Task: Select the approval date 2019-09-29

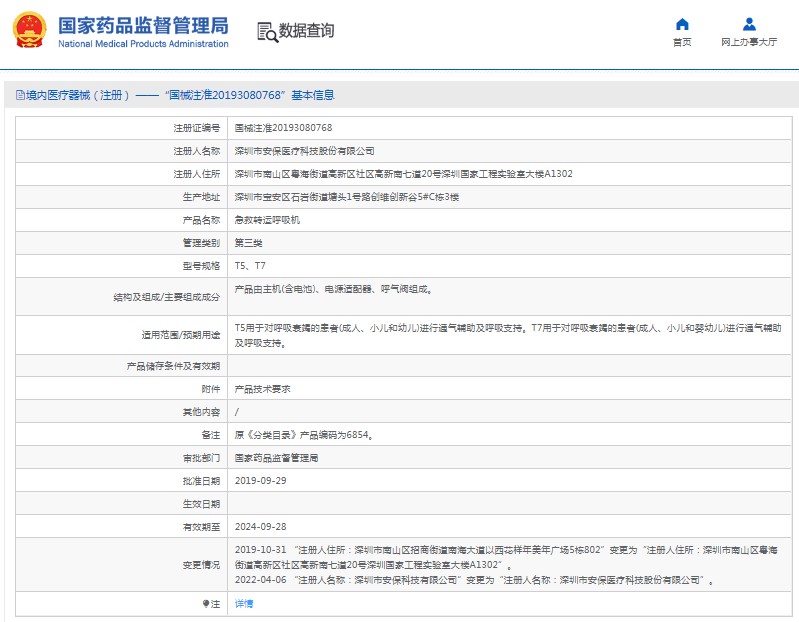Action: tap(260, 481)
